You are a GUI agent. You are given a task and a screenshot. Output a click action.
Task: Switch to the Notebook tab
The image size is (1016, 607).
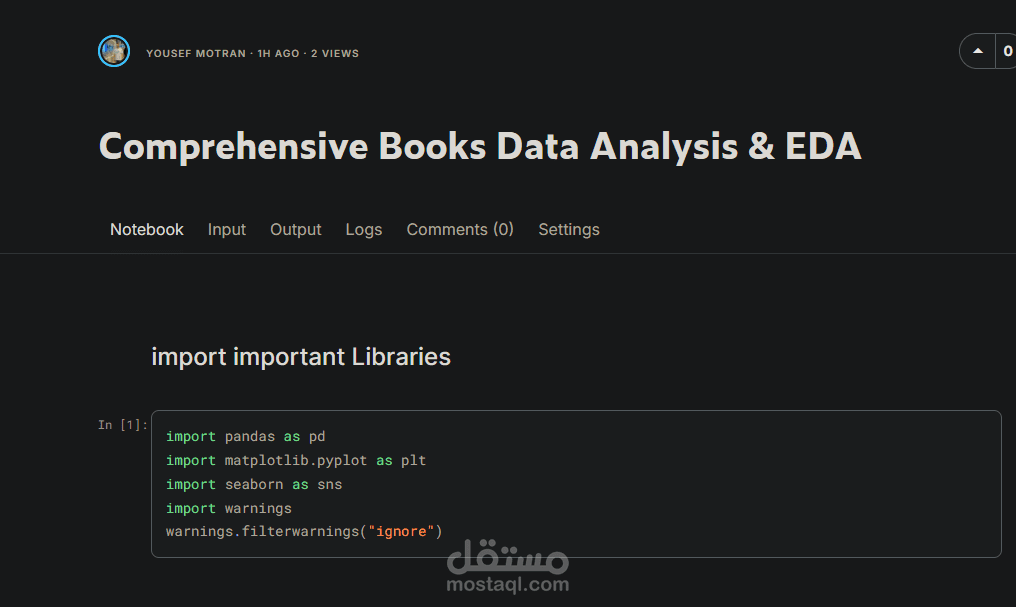coord(146,229)
